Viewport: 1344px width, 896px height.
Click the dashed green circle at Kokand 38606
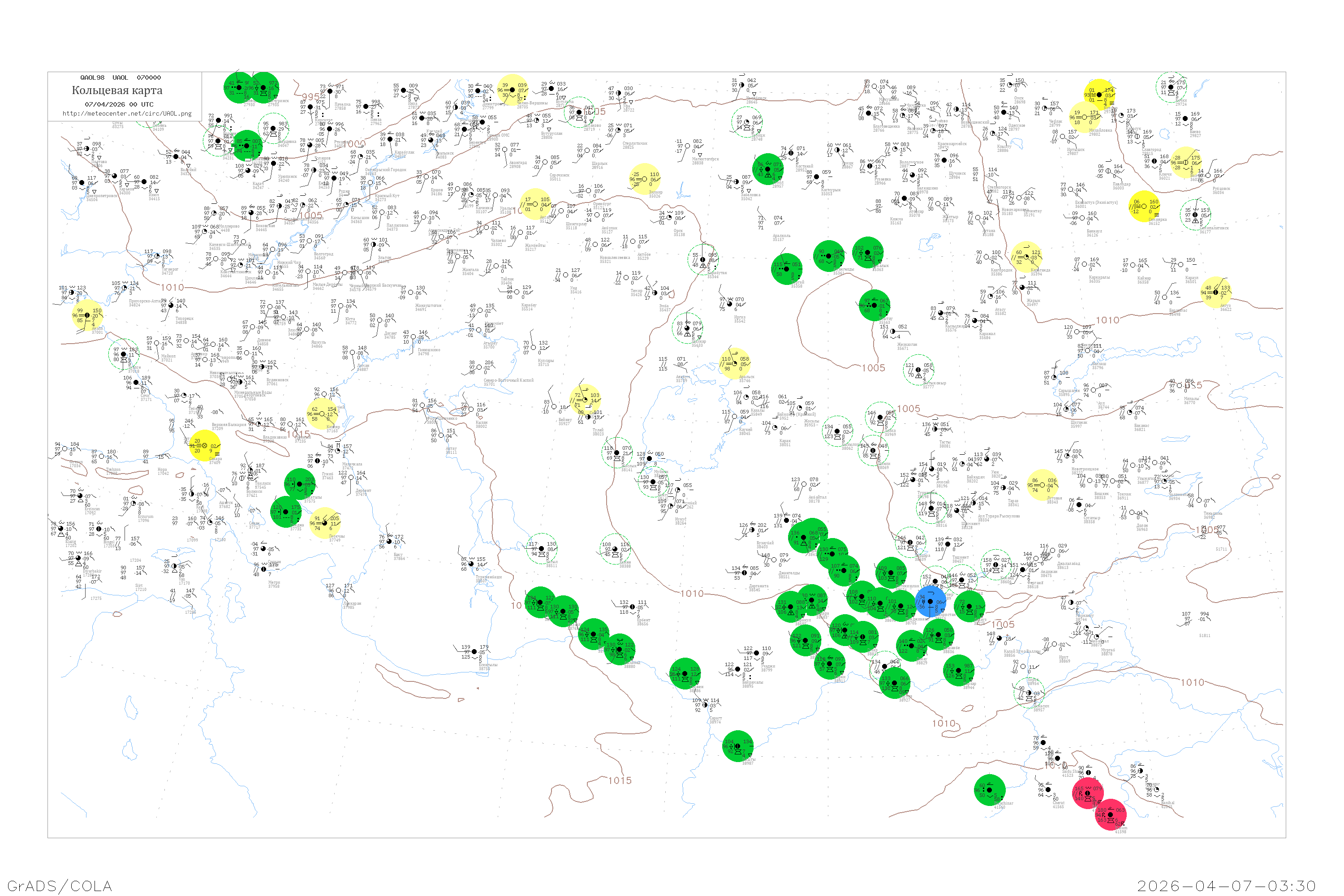(995, 564)
